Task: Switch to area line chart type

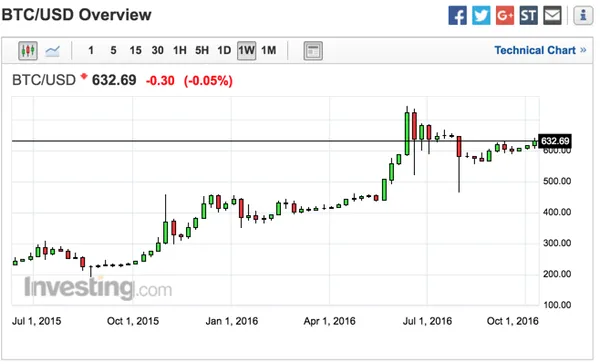Action: (x=52, y=51)
